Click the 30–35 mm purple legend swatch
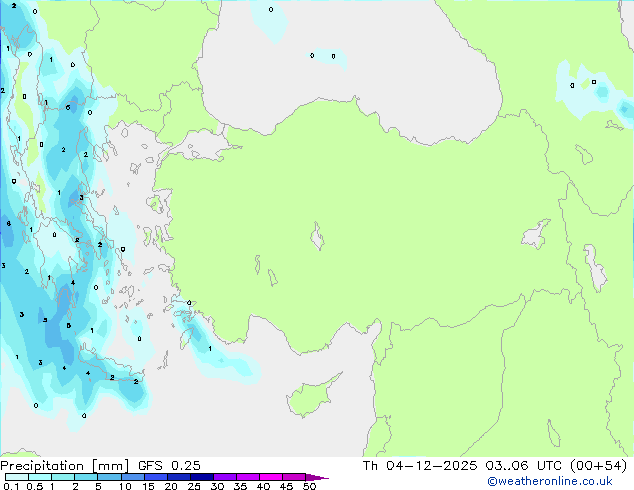 [225, 477]
